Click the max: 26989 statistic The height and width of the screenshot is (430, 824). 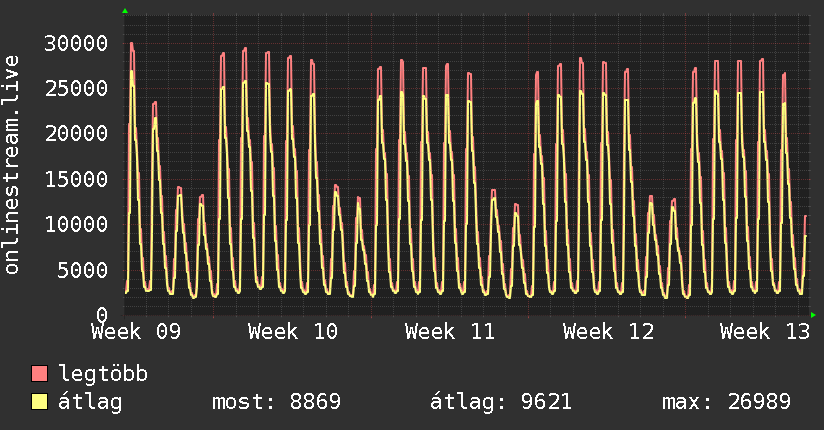[x=726, y=402]
